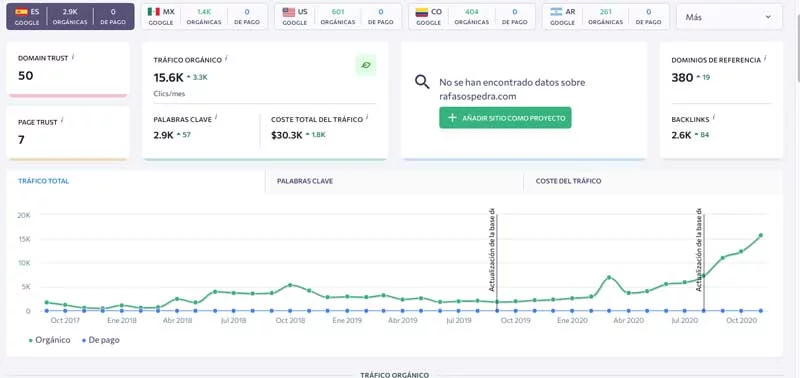The height and width of the screenshot is (378, 800).
Task: Click the traffic cost value $30.3K
Action: (x=287, y=135)
